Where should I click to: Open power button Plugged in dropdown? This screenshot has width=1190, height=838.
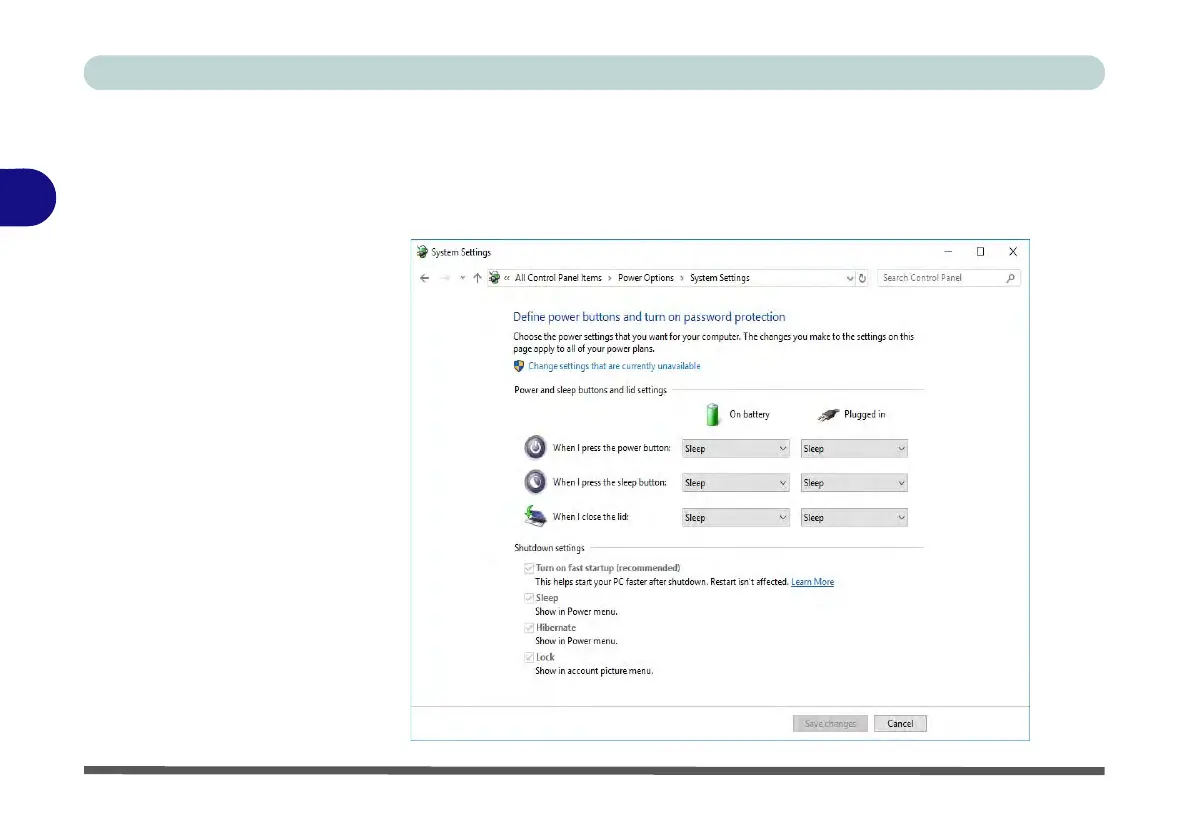(x=854, y=449)
